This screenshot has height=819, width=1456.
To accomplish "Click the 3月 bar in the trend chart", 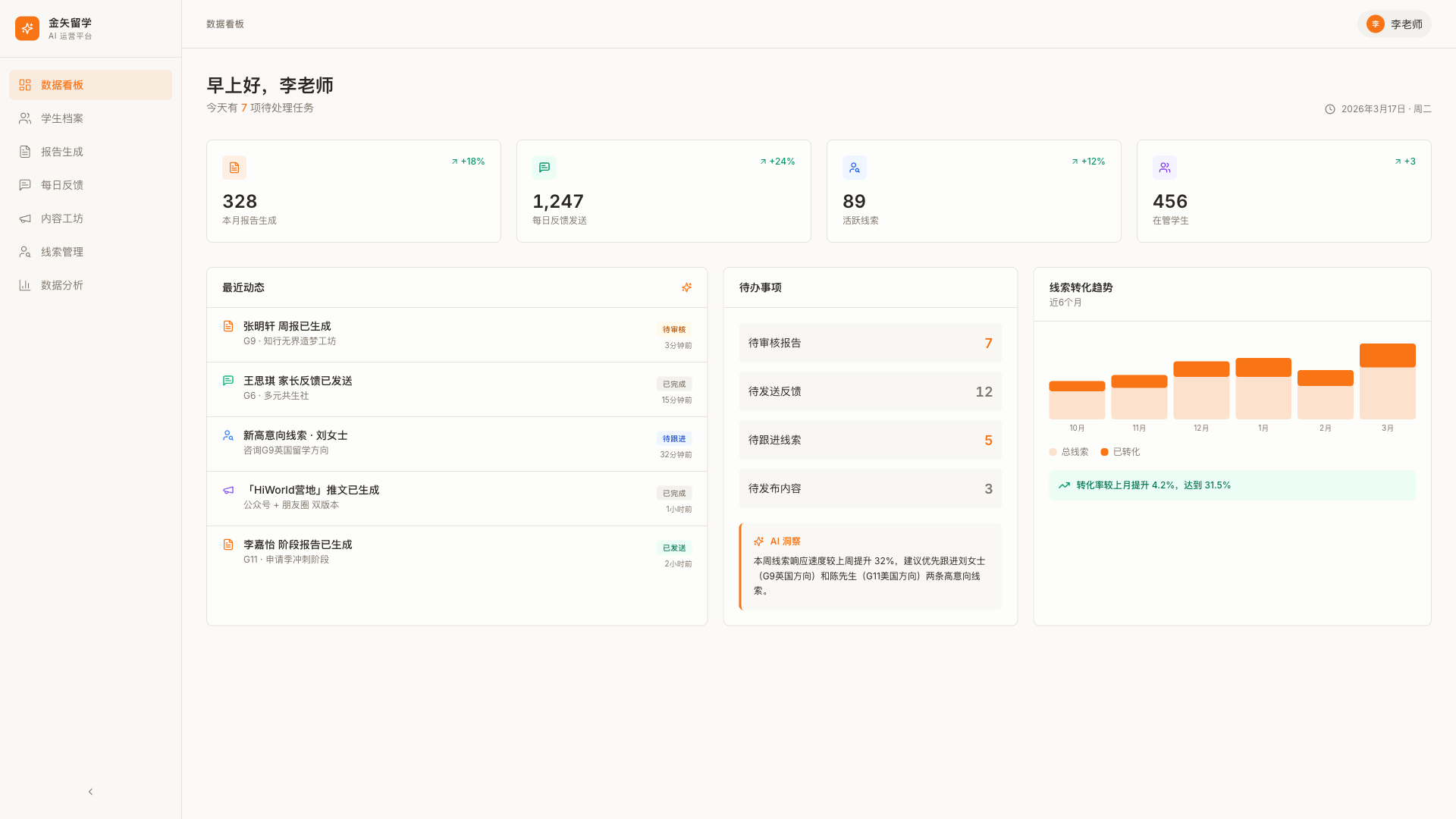I will pyautogui.click(x=1387, y=381).
